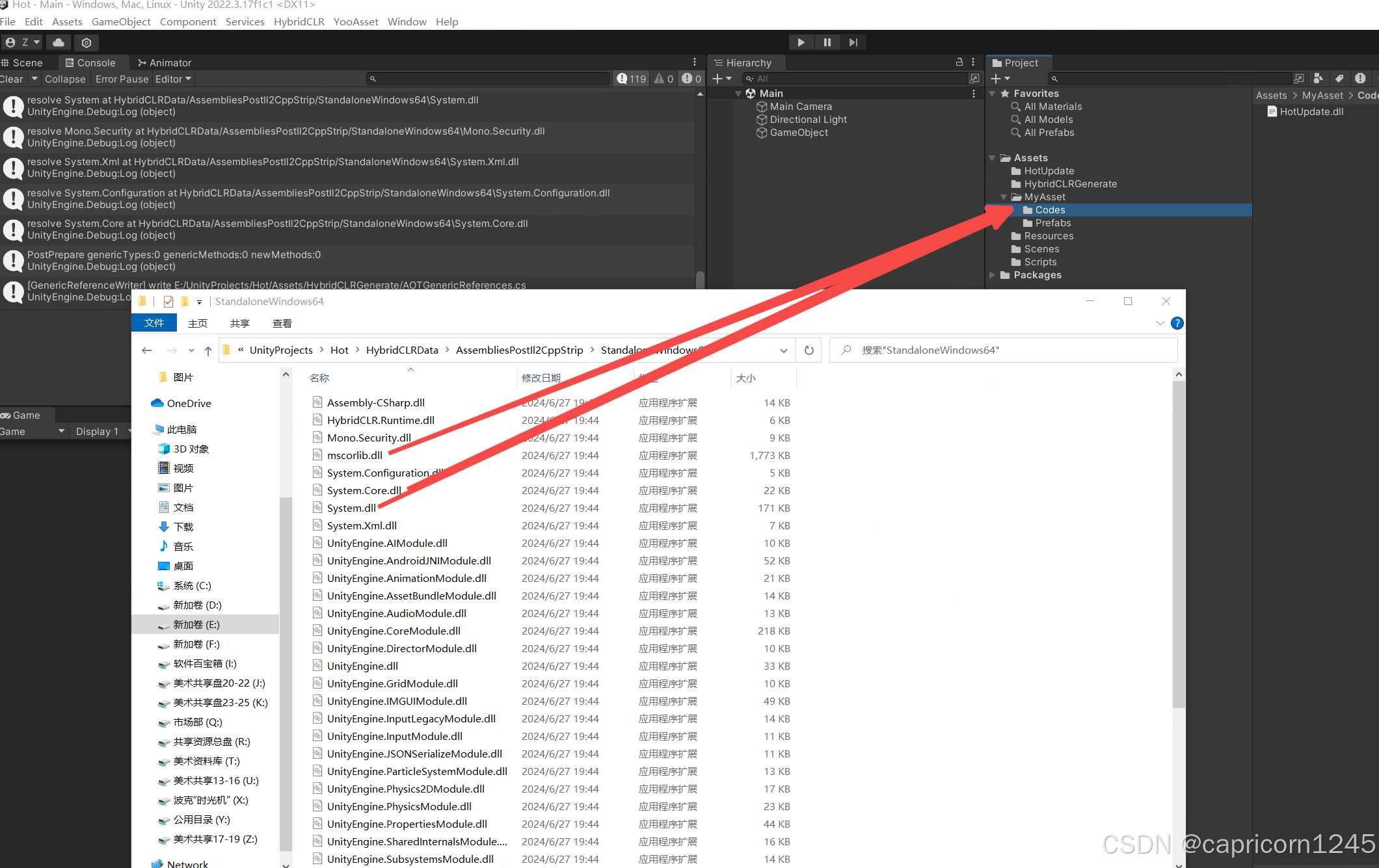Click the Collapse button in Console
This screenshot has width=1379, height=868.
(x=65, y=79)
